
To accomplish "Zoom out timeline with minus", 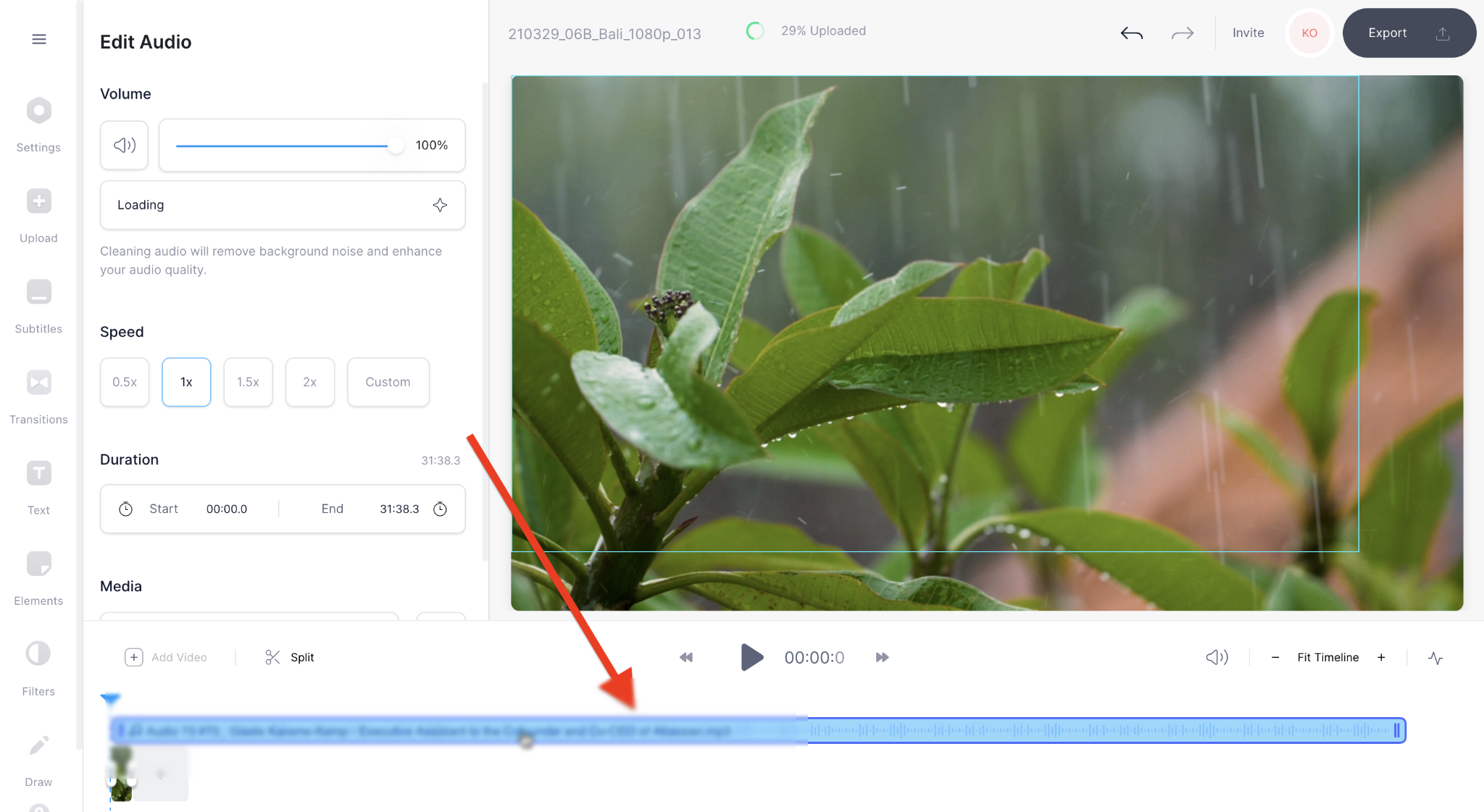I will pyautogui.click(x=1275, y=657).
